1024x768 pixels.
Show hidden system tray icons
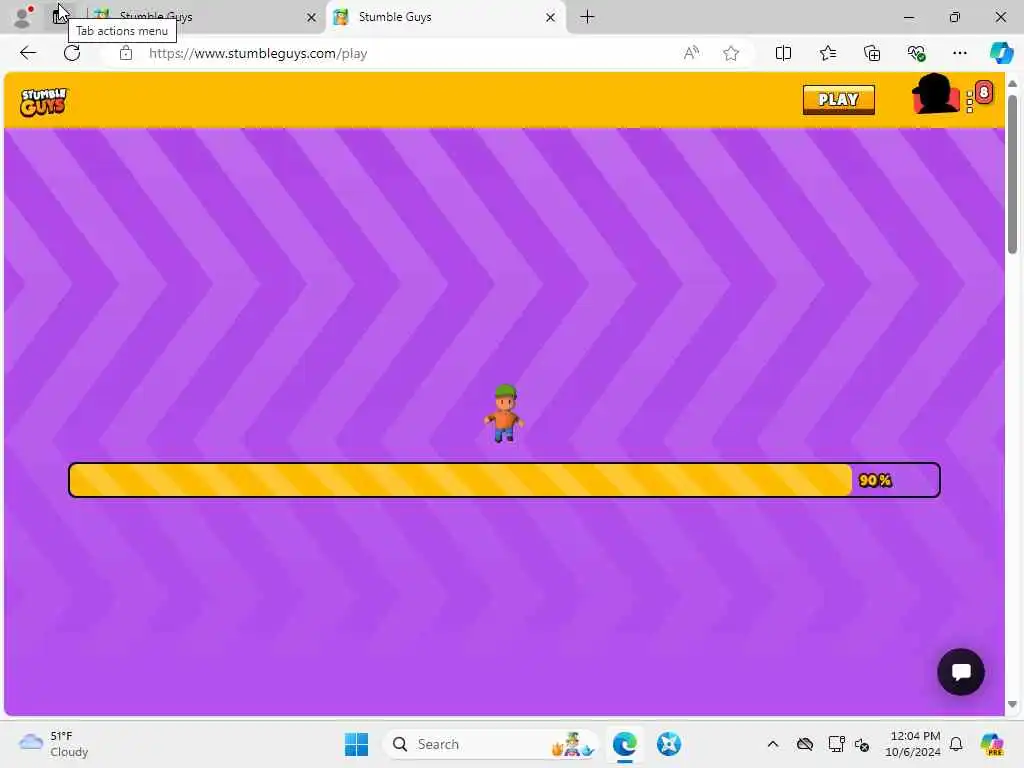773,744
